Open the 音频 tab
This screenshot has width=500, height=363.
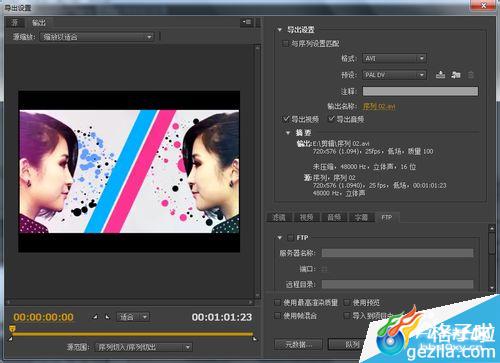pyautogui.click(x=334, y=217)
